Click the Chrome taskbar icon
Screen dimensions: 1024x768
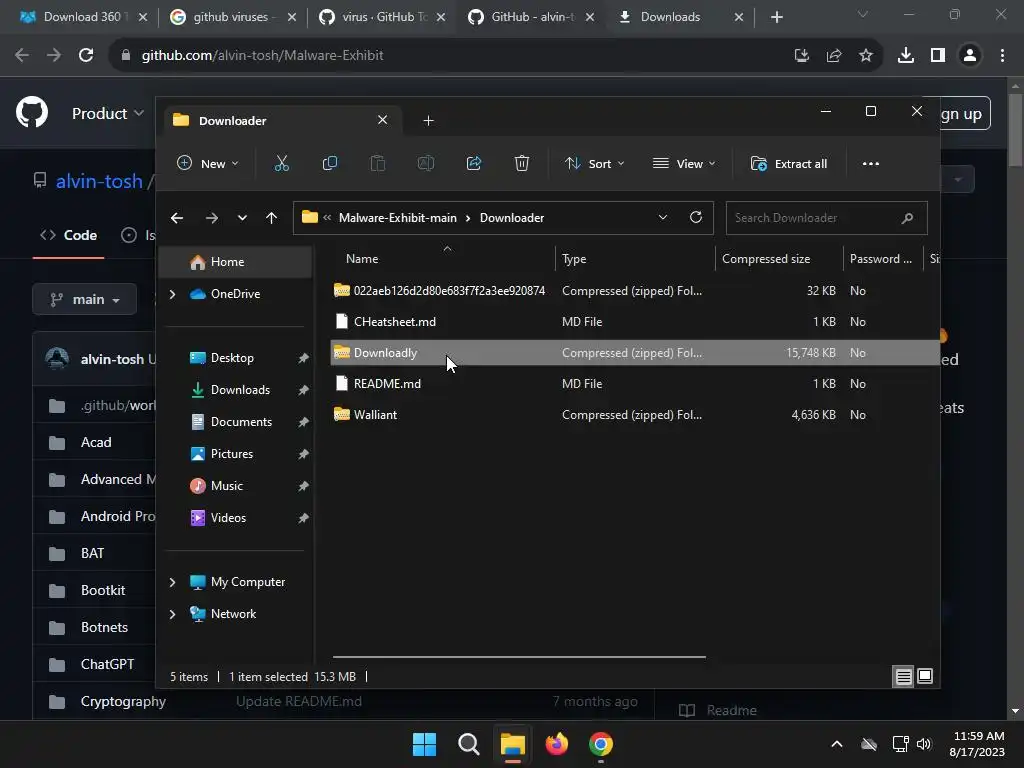tap(601, 744)
